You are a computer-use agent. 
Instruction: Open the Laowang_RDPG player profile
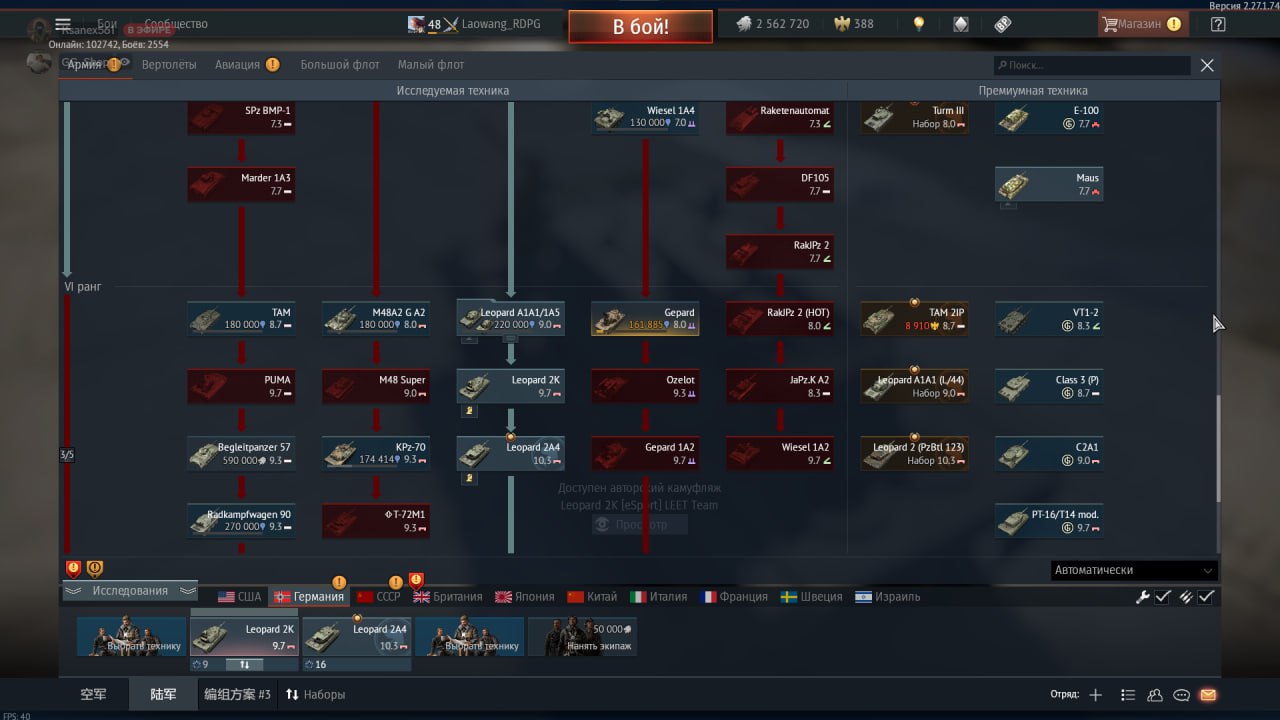click(x=474, y=24)
